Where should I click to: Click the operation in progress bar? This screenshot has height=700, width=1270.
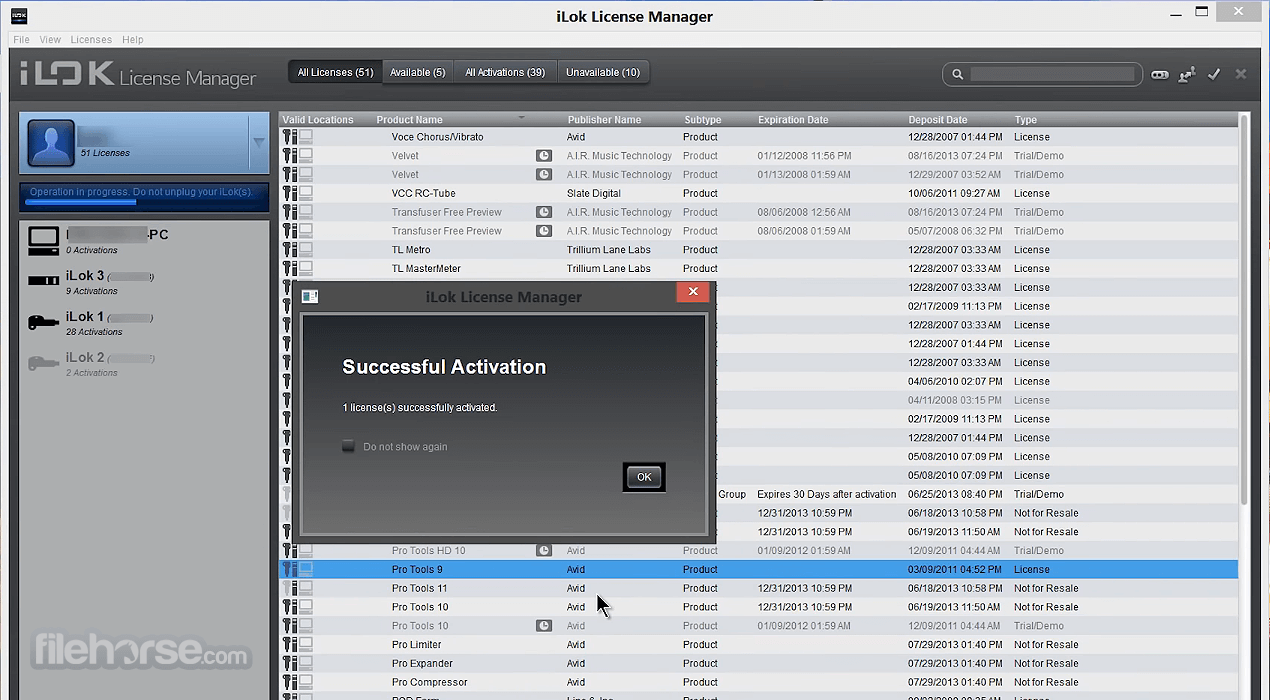coord(144,197)
